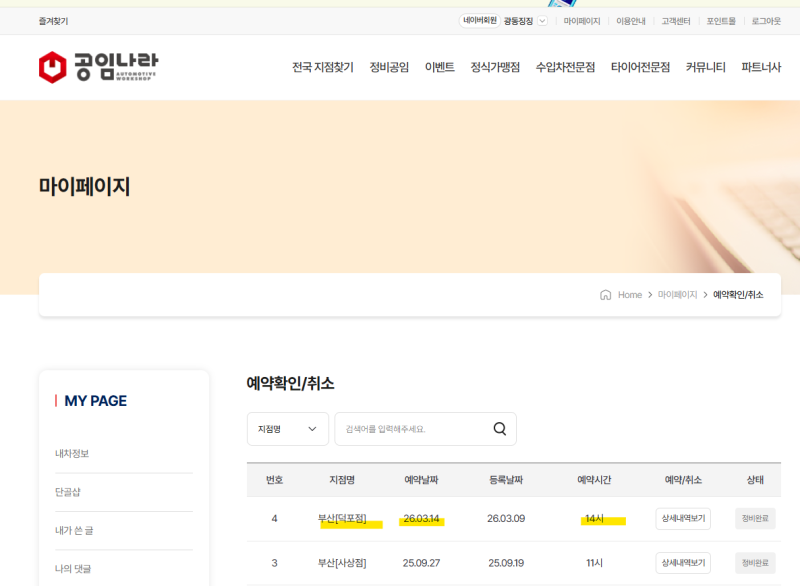The width and height of the screenshot is (800, 586).
Task: Open 이용안내 link
Action: (x=631, y=21)
